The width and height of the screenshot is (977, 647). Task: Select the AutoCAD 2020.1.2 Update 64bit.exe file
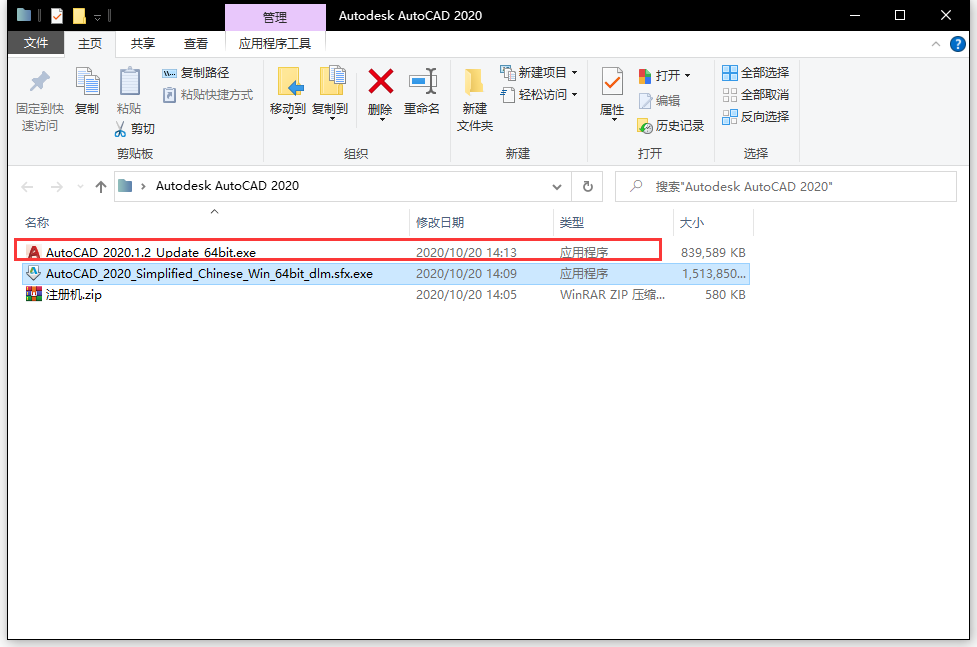tap(150, 252)
